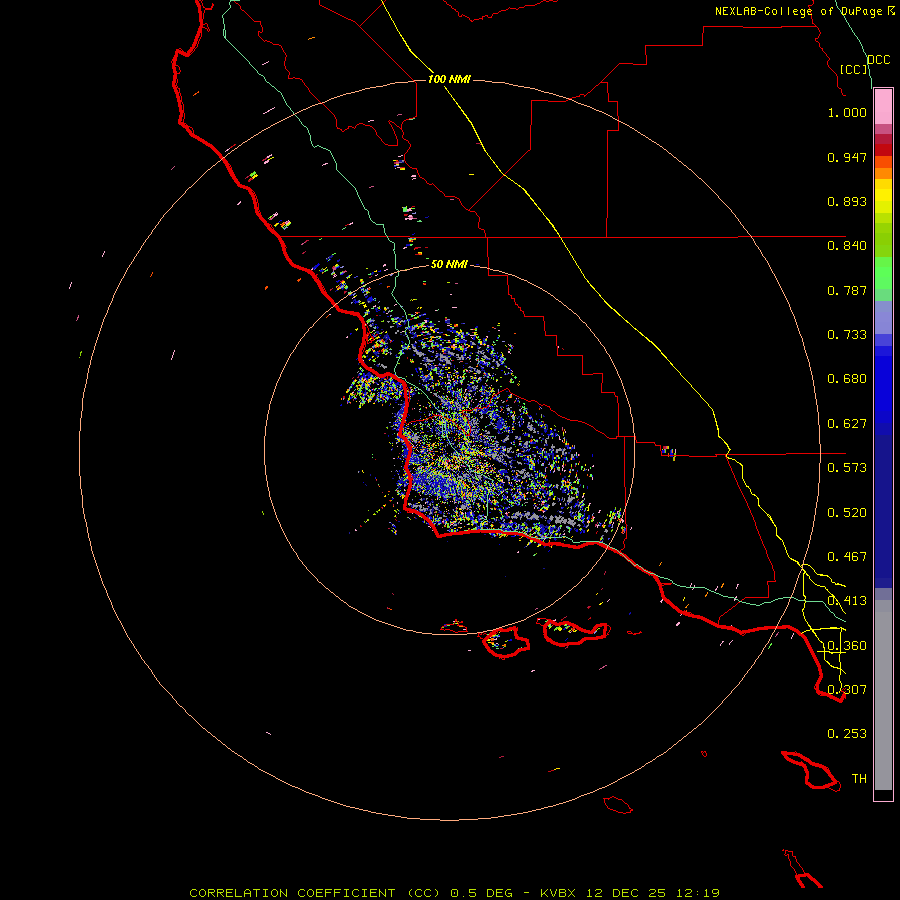
Task: Click the 50 NMI range ring label
Action: (449, 265)
